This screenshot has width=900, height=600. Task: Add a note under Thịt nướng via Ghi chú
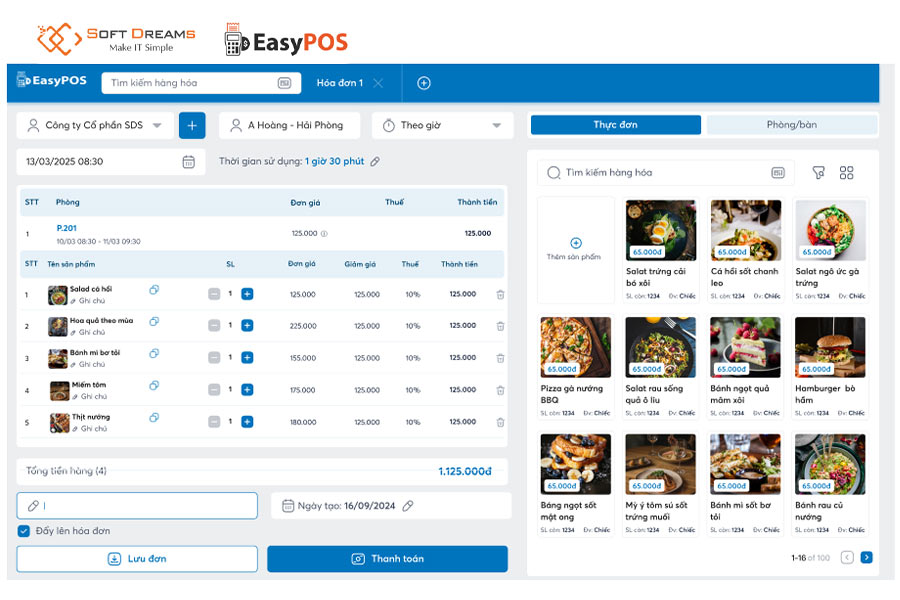click(x=90, y=429)
